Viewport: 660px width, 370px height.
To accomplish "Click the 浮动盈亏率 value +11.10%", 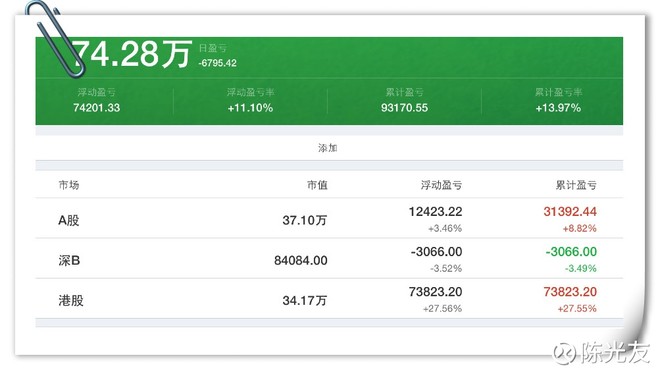I will point(250,108).
